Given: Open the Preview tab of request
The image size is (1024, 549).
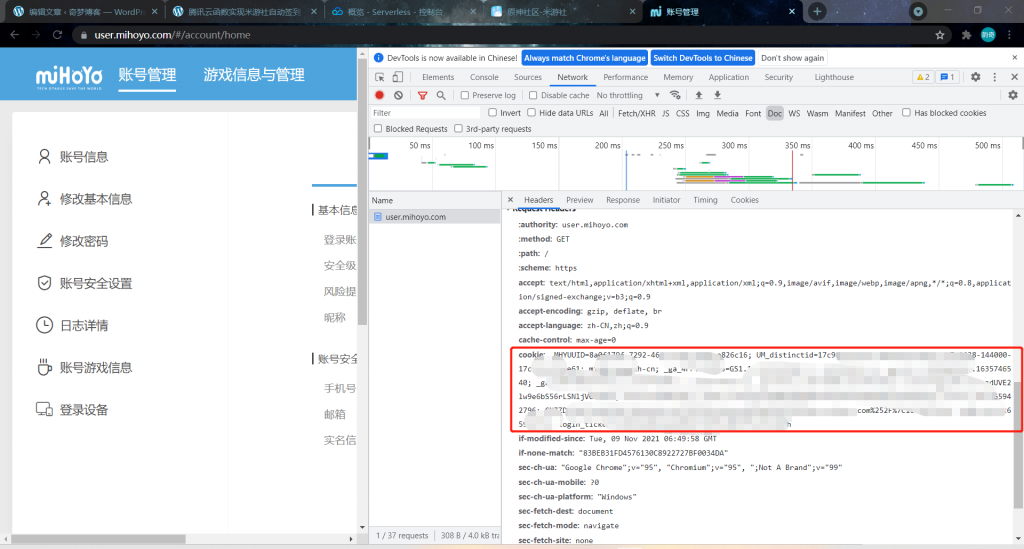Looking at the screenshot, I should 580,200.
